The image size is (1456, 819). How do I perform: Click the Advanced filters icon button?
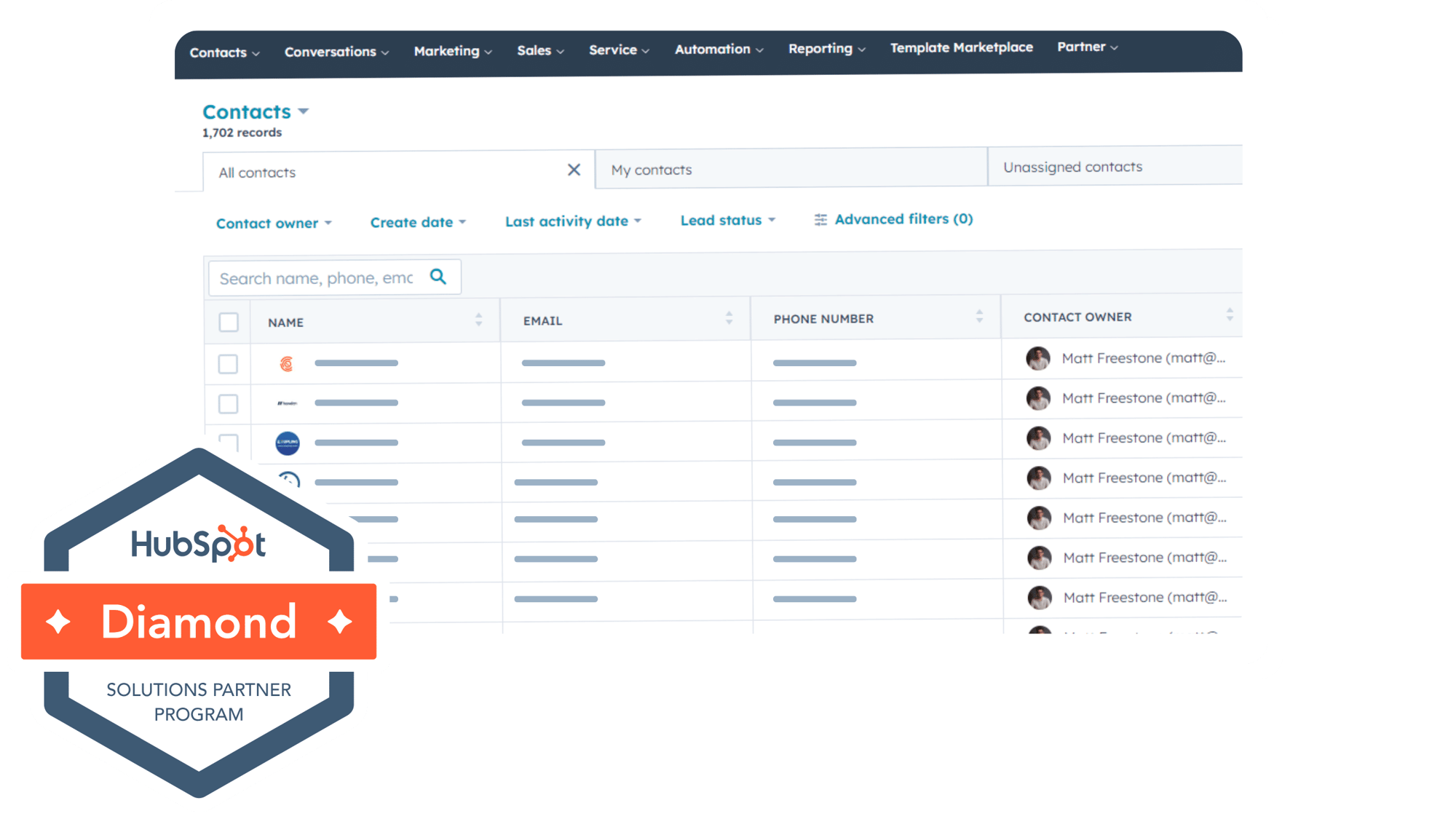[x=820, y=219]
